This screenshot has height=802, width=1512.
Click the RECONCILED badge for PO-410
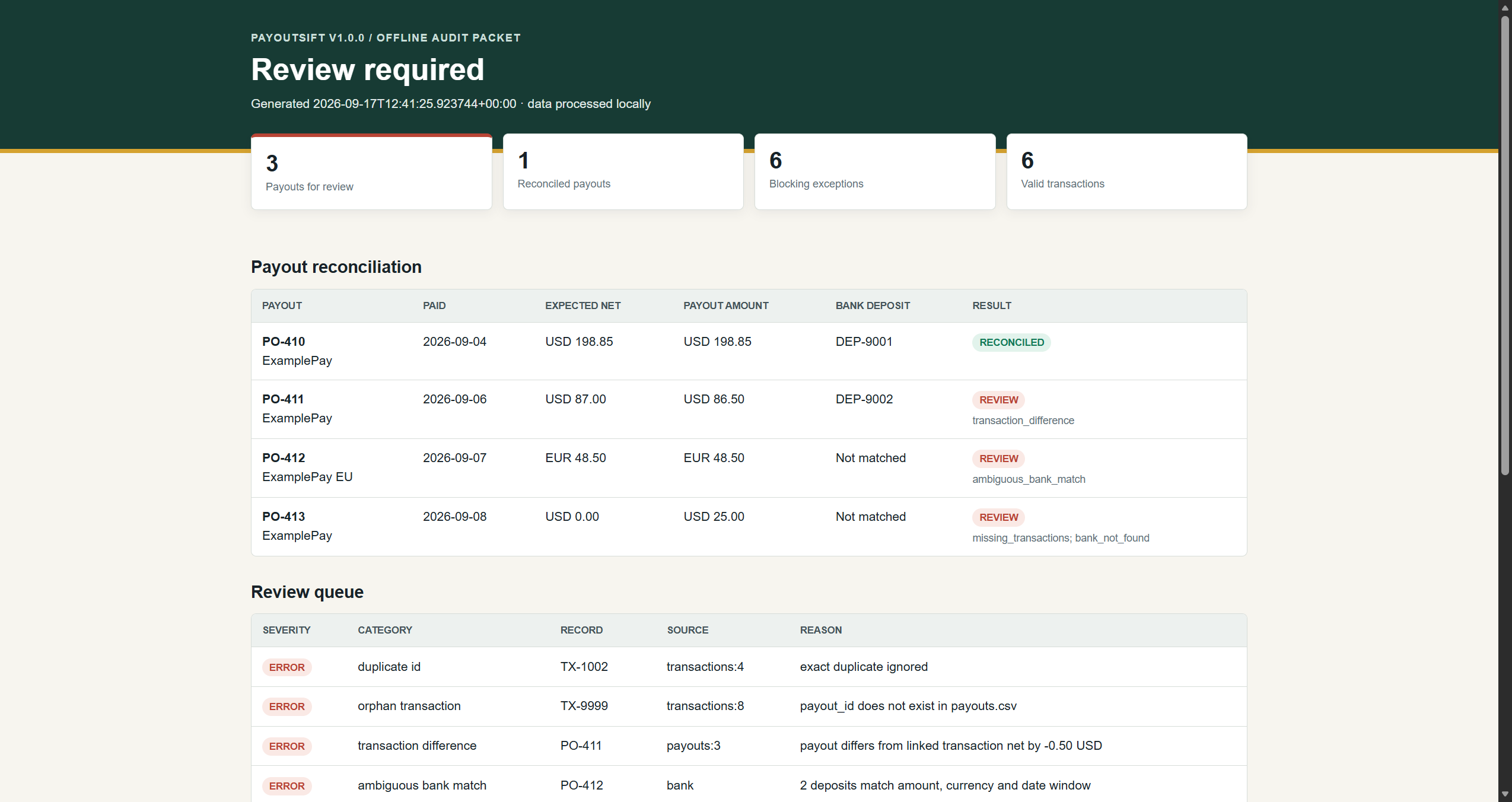pos(1011,342)
